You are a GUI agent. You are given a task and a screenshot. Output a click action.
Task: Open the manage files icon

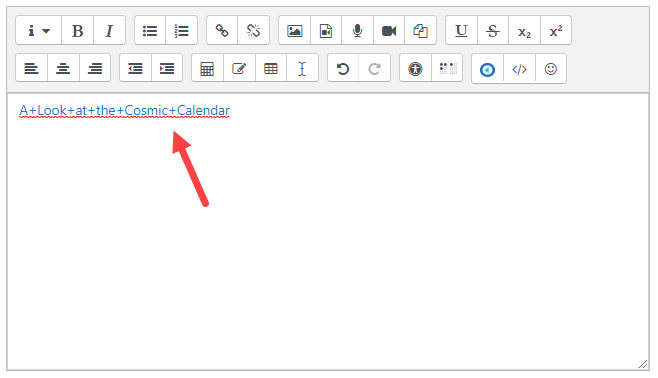(420, 31)
